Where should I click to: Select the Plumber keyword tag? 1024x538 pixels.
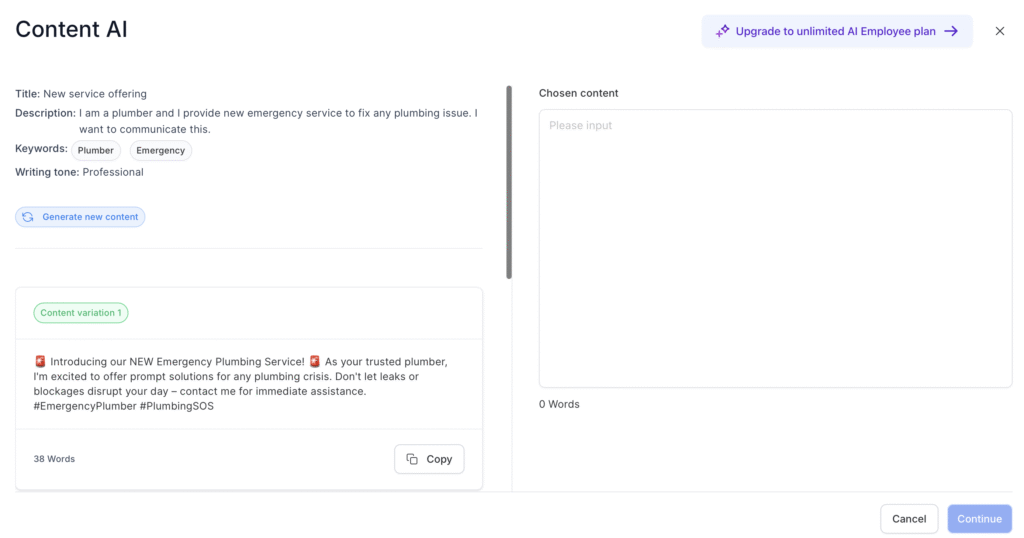[96, 150]
